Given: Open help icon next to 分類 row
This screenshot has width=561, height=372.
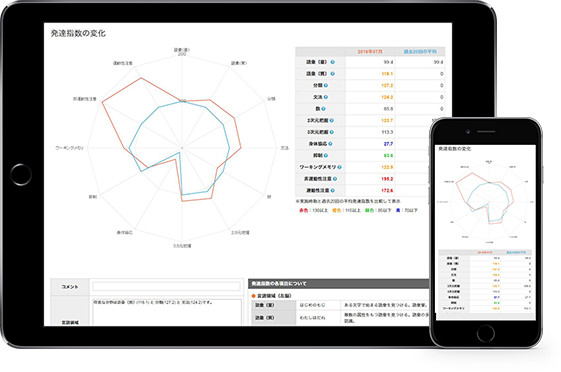Looking at the screenshot, I should click(x=326, y=85).
